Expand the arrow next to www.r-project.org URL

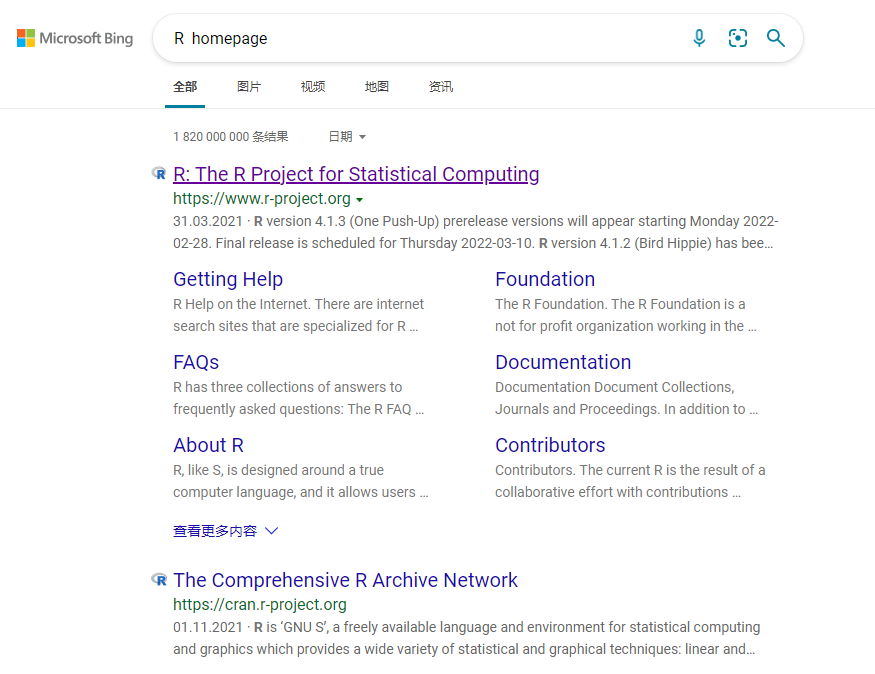359,200
